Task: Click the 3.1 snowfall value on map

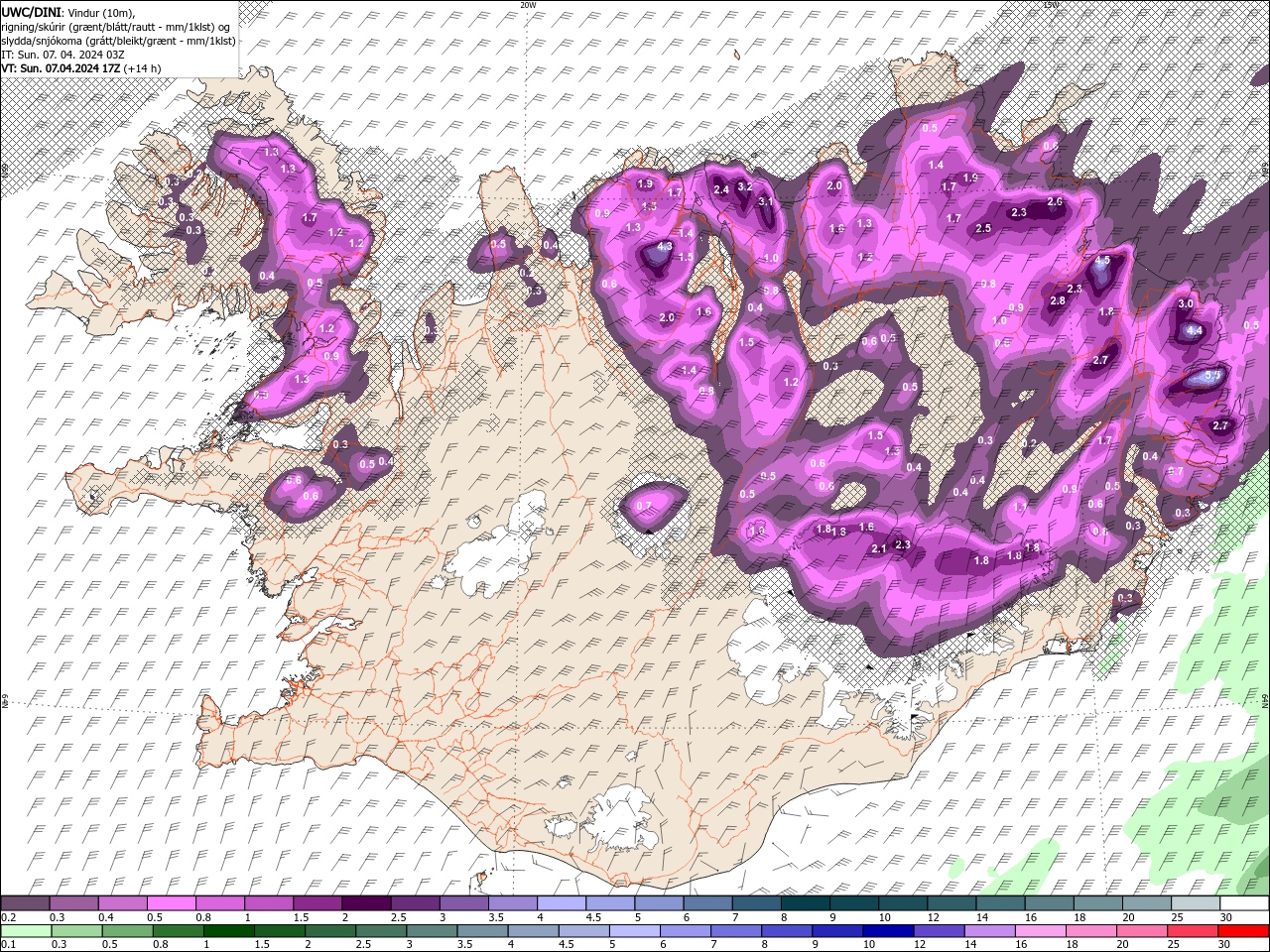Action: (765, 201)
